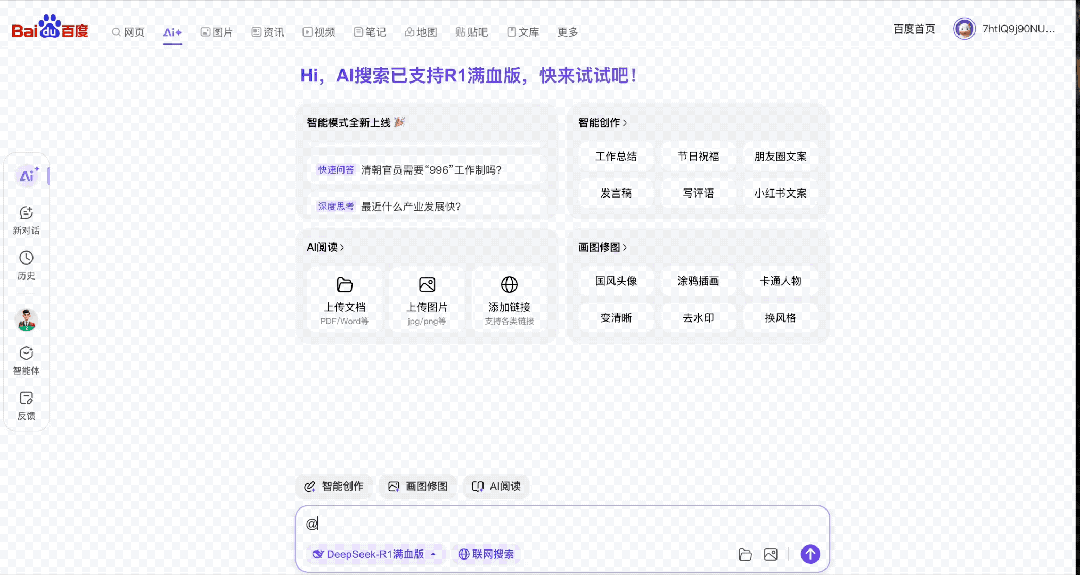Click the 智能模式全新上线 heading
This screenshot has height=575, width=1080.
tap(355, 123)
